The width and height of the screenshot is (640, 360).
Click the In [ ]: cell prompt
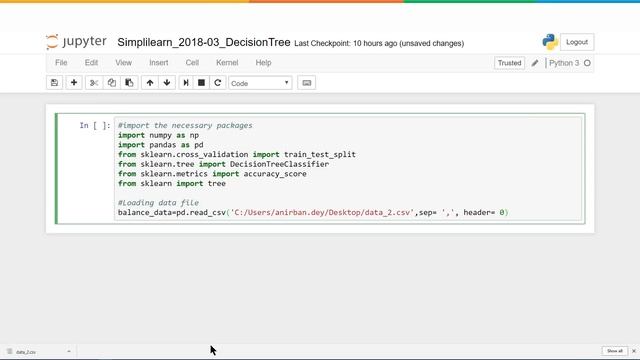[x=95, y=125]
